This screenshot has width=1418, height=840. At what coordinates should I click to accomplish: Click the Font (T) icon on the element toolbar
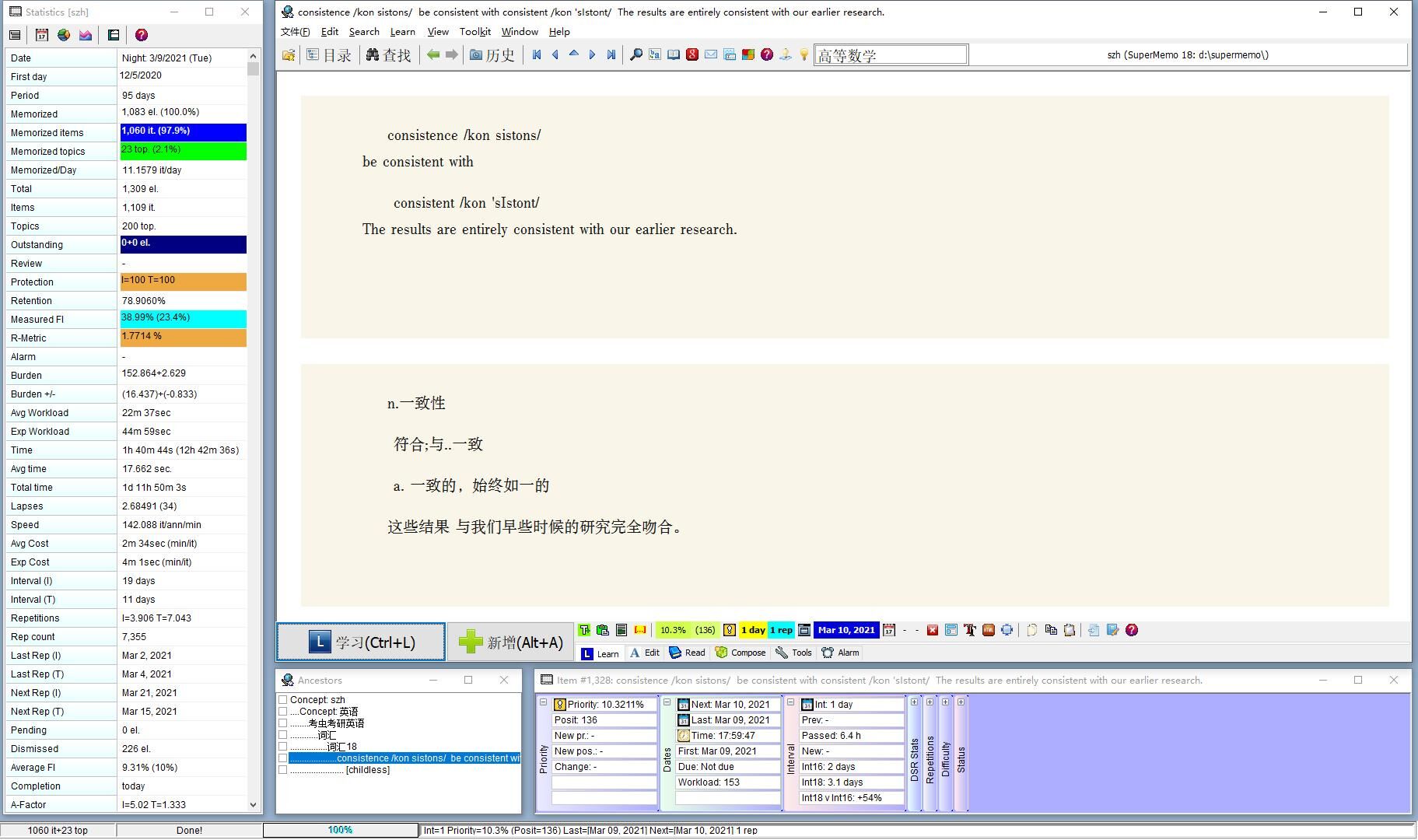970,630
